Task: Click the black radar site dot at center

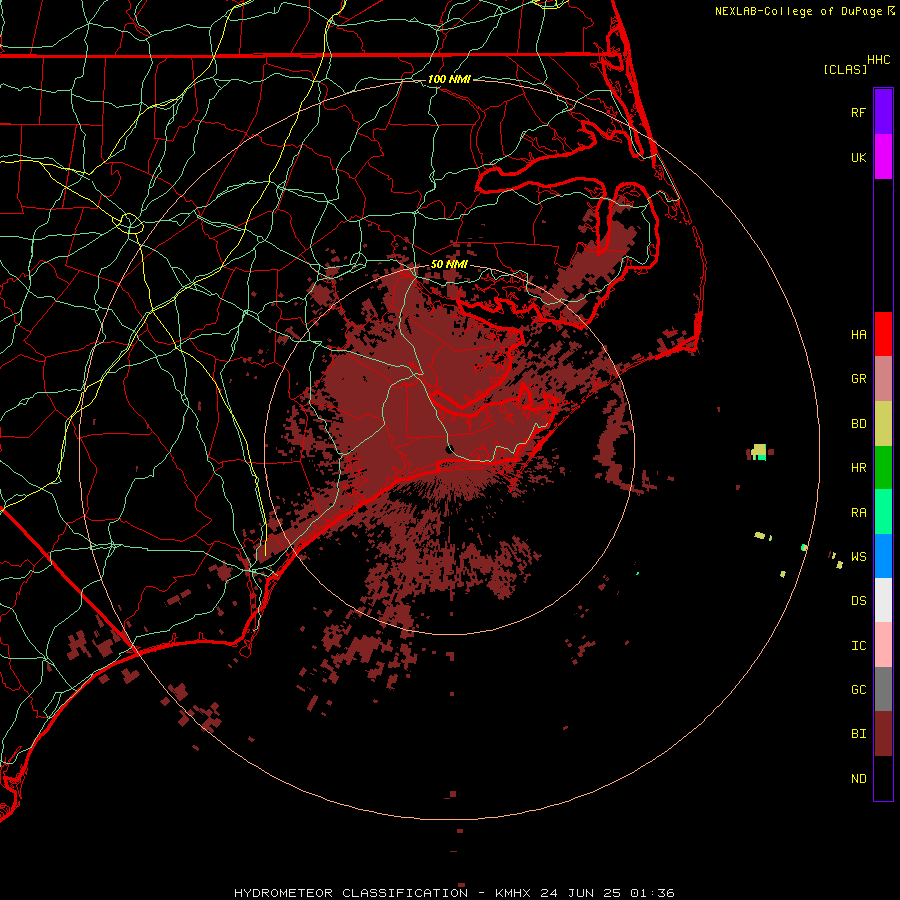Action: pyautogui.click(x=450, y=449)
